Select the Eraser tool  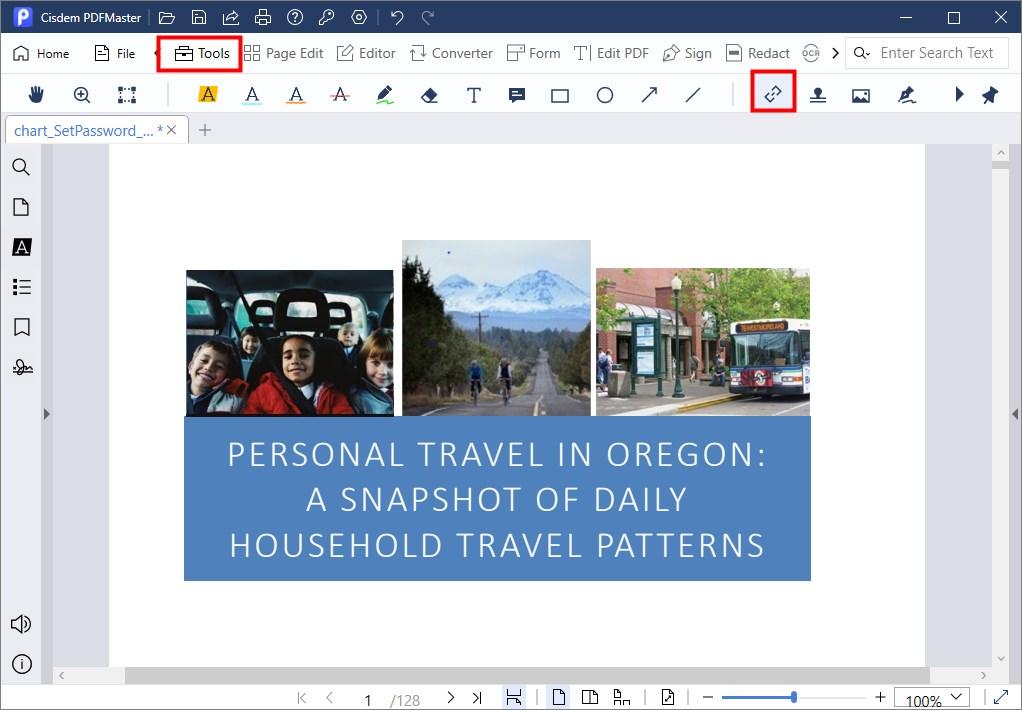429,95
